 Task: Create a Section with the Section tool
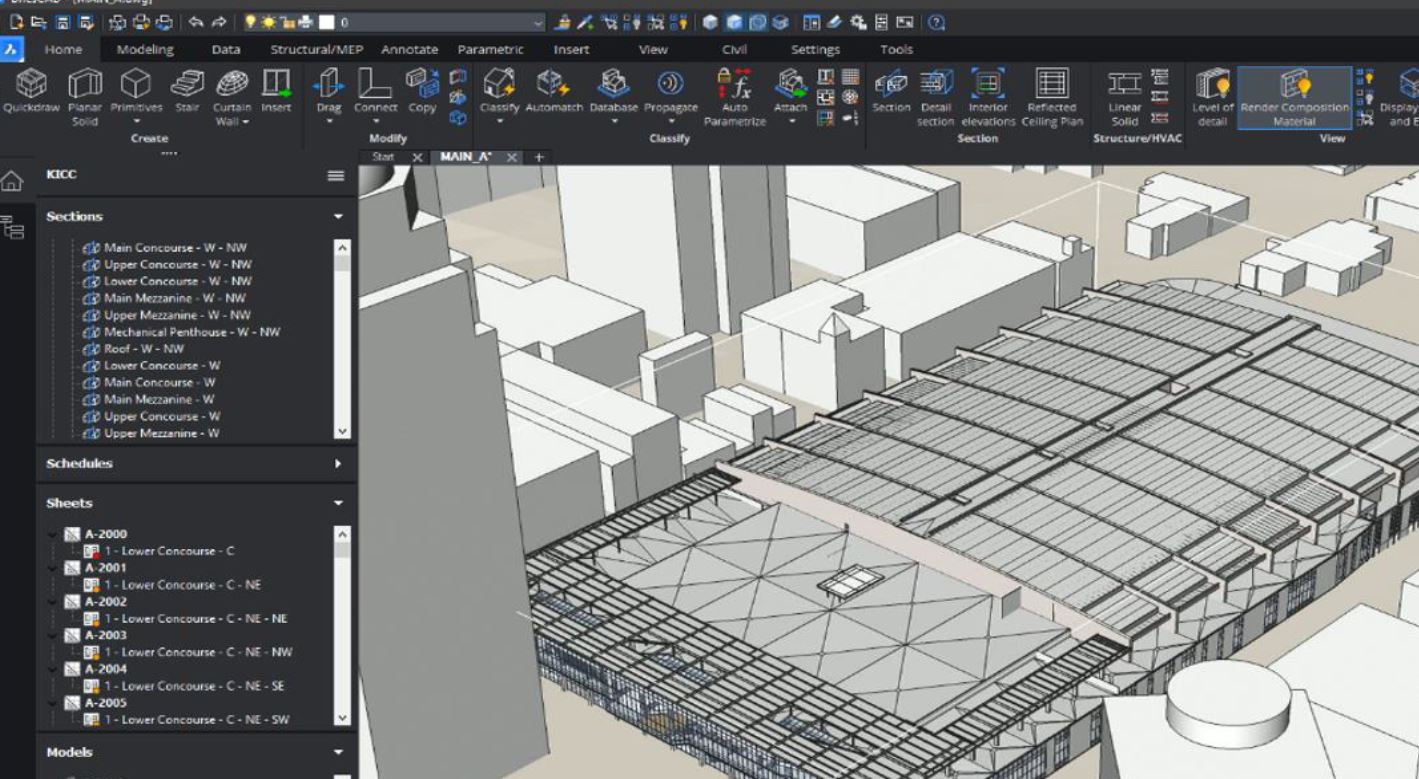point(891,92)
